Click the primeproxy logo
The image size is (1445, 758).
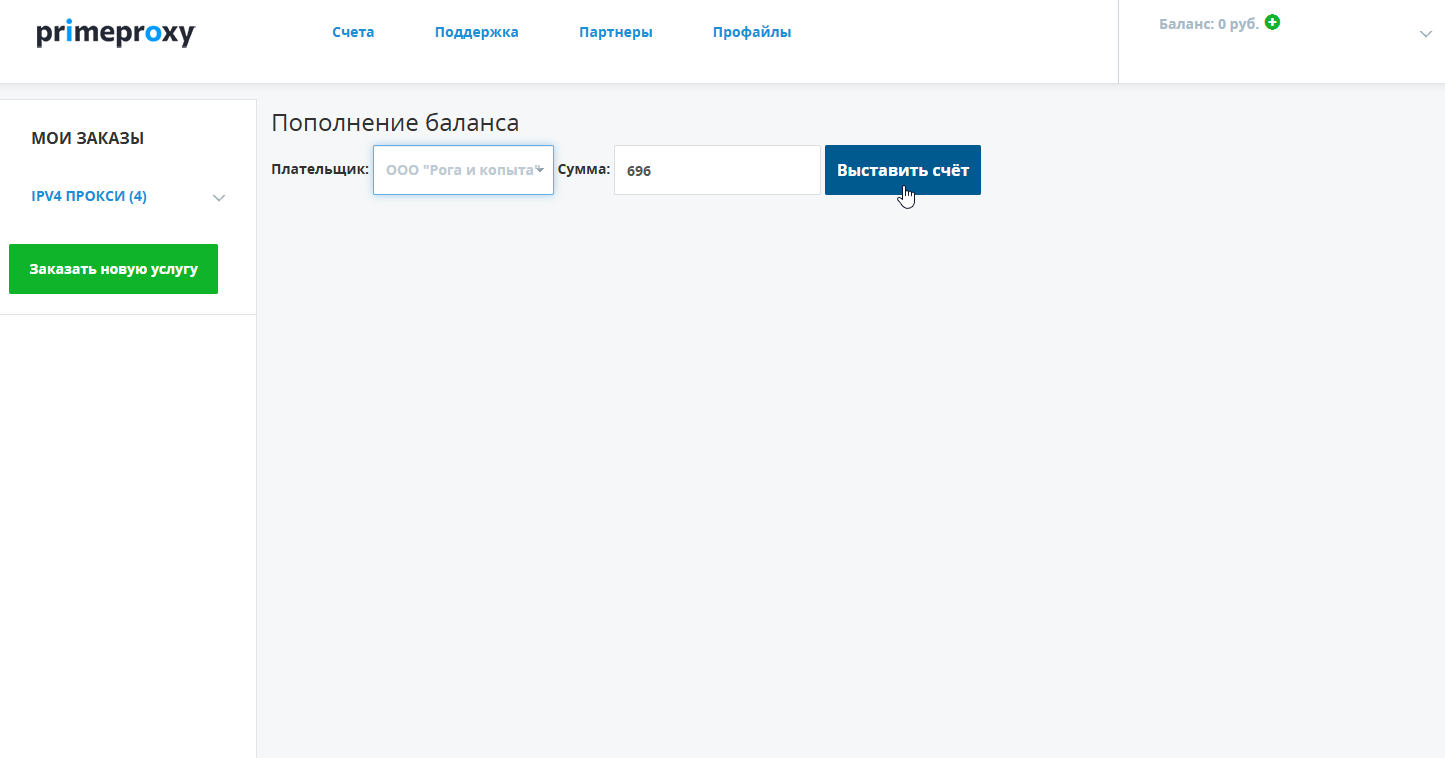click(x=116, y=33)
